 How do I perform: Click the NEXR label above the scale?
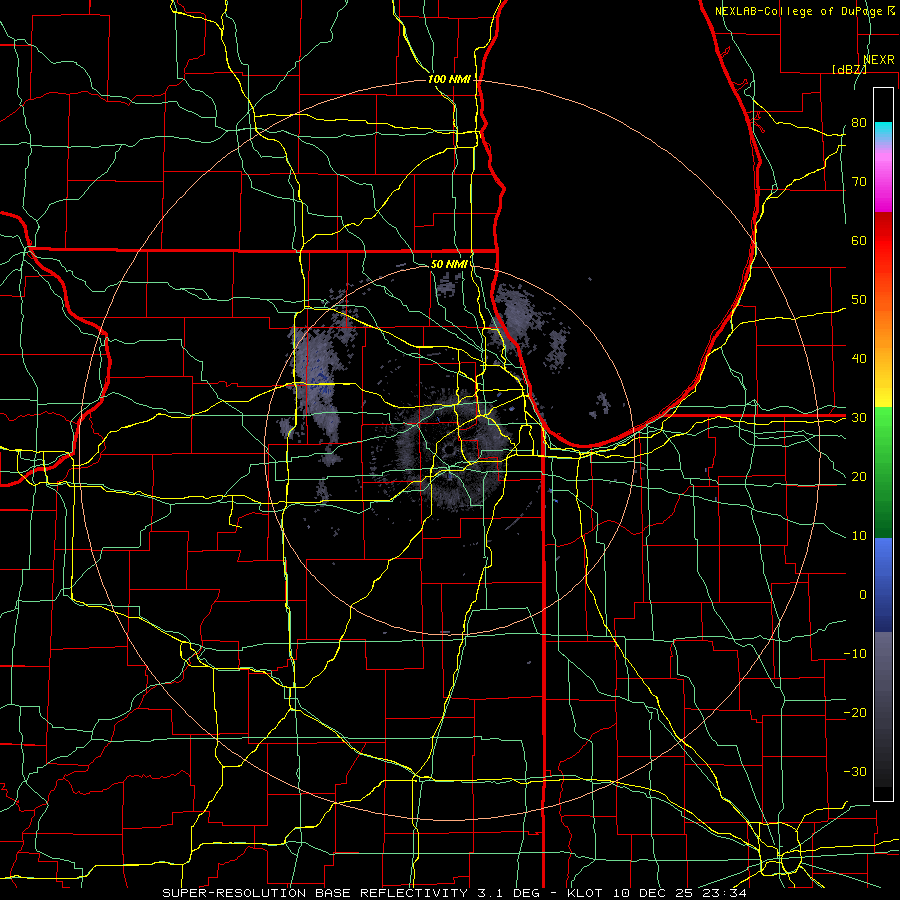(878, 60)
